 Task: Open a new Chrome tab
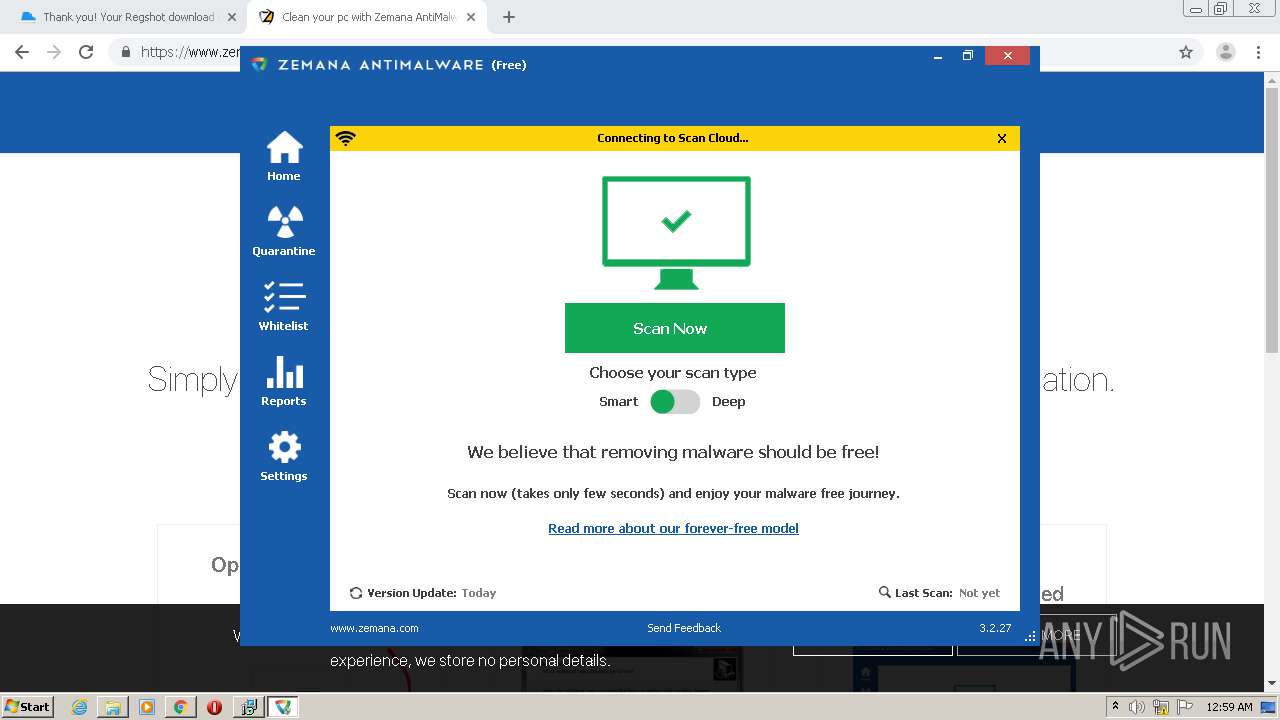[x=509, y=17]
